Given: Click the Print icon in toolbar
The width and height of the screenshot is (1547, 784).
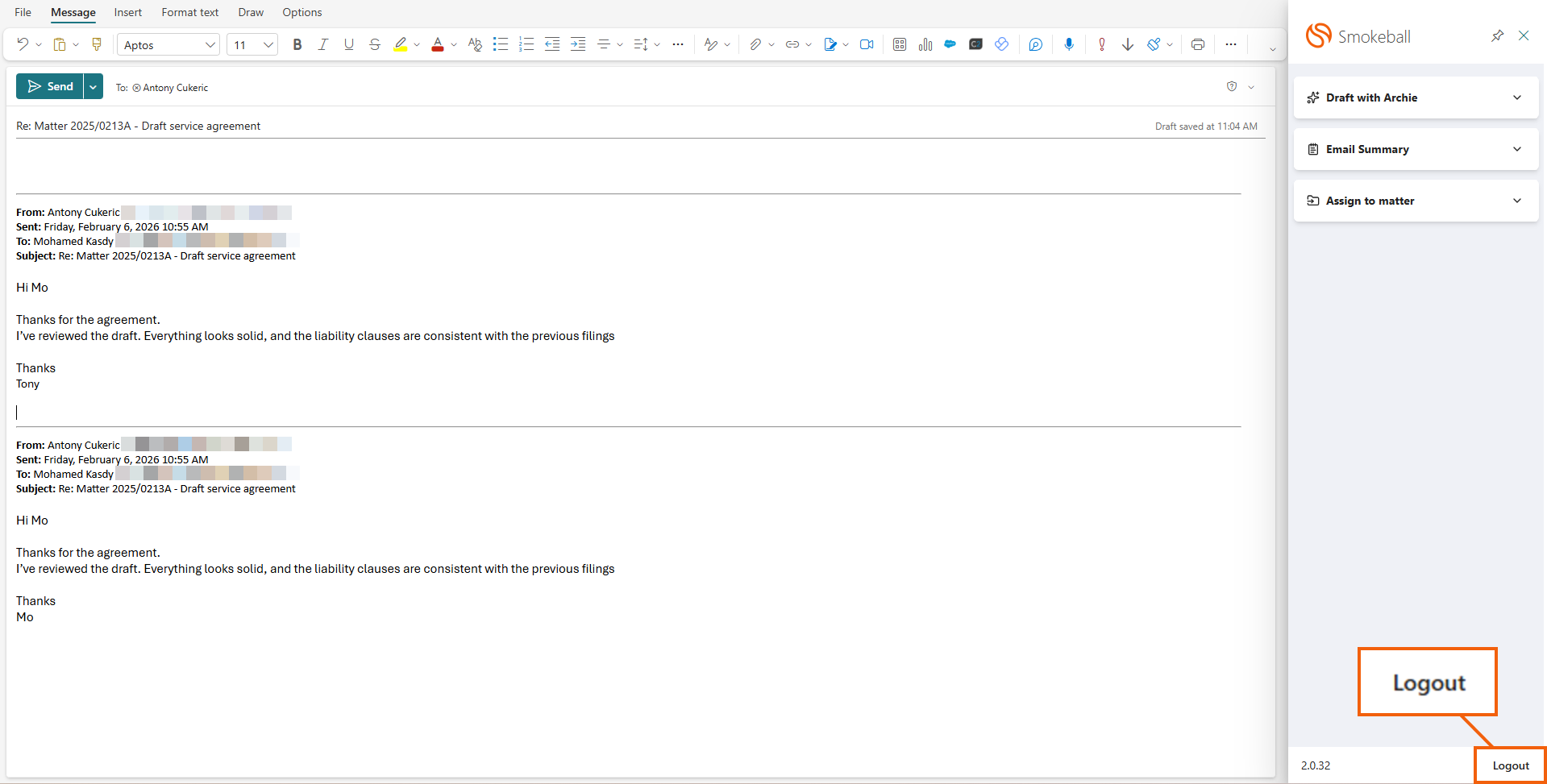Looking at the screenshot, I should (1197, 44).
